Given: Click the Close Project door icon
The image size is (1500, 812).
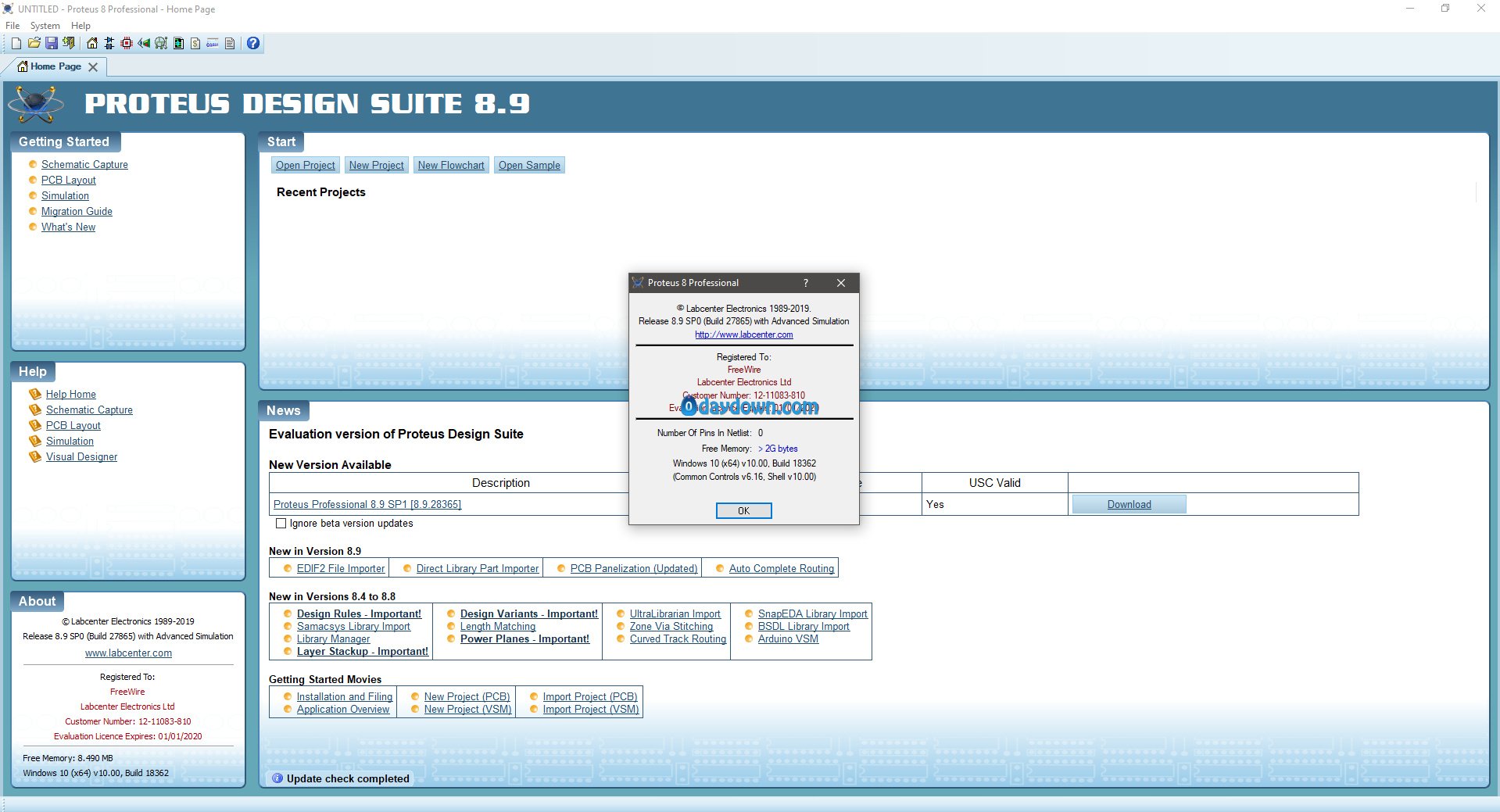Looking at the screenshot, I should click(x=69, y=43).
